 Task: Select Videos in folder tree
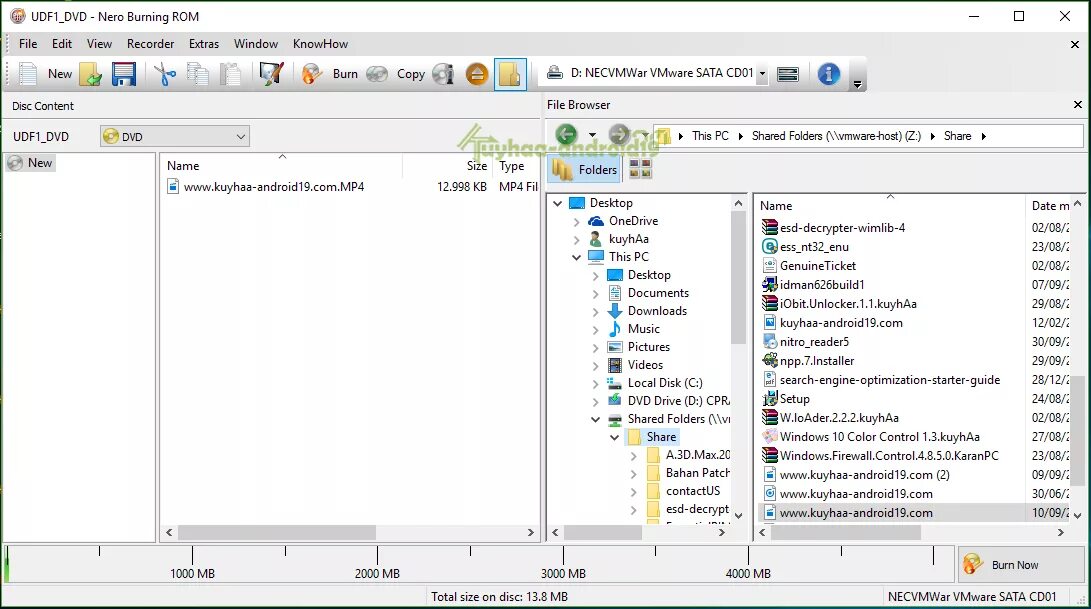[x=644, y=365]
